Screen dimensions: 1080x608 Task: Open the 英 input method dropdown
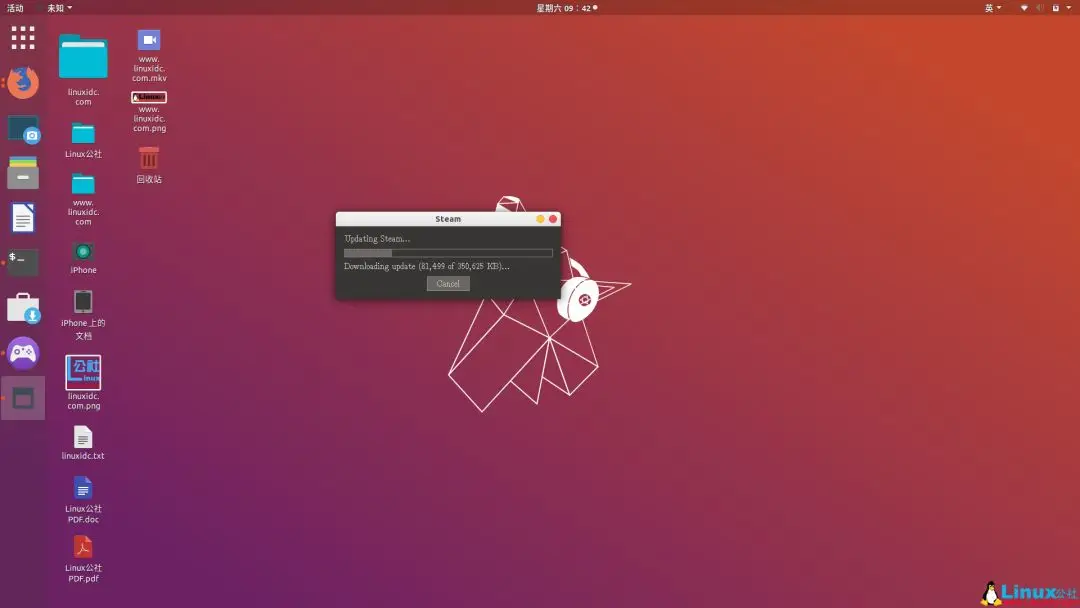(993, 8)
